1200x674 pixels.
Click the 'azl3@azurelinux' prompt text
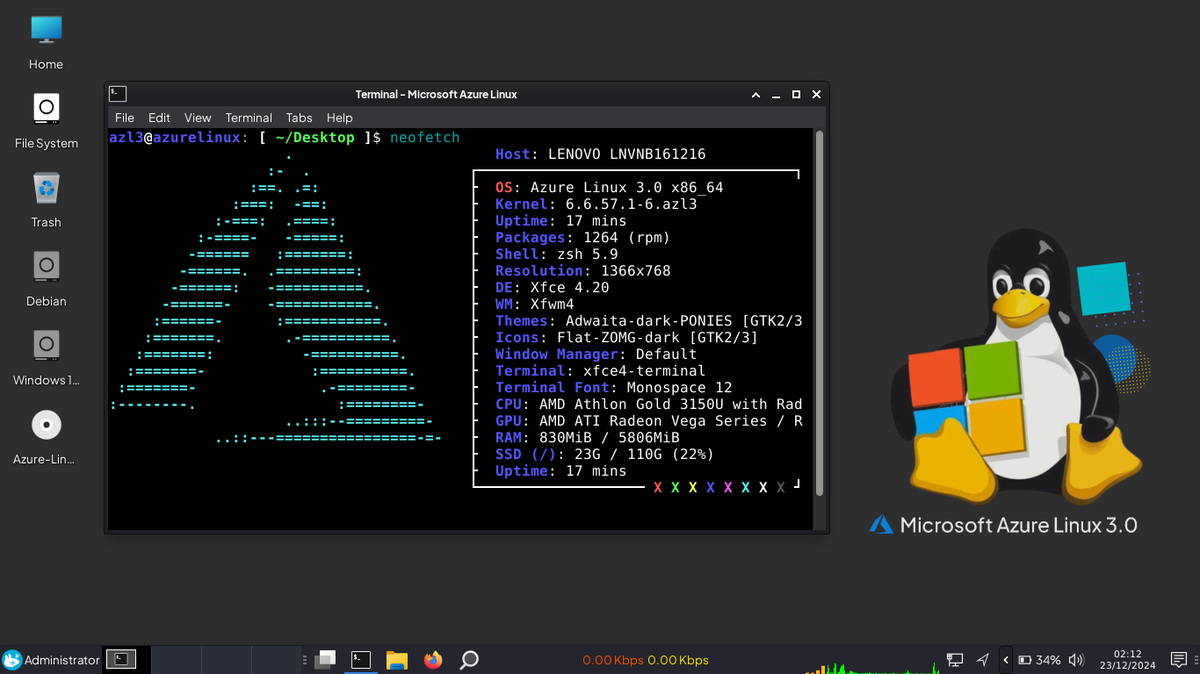[175, 137]
